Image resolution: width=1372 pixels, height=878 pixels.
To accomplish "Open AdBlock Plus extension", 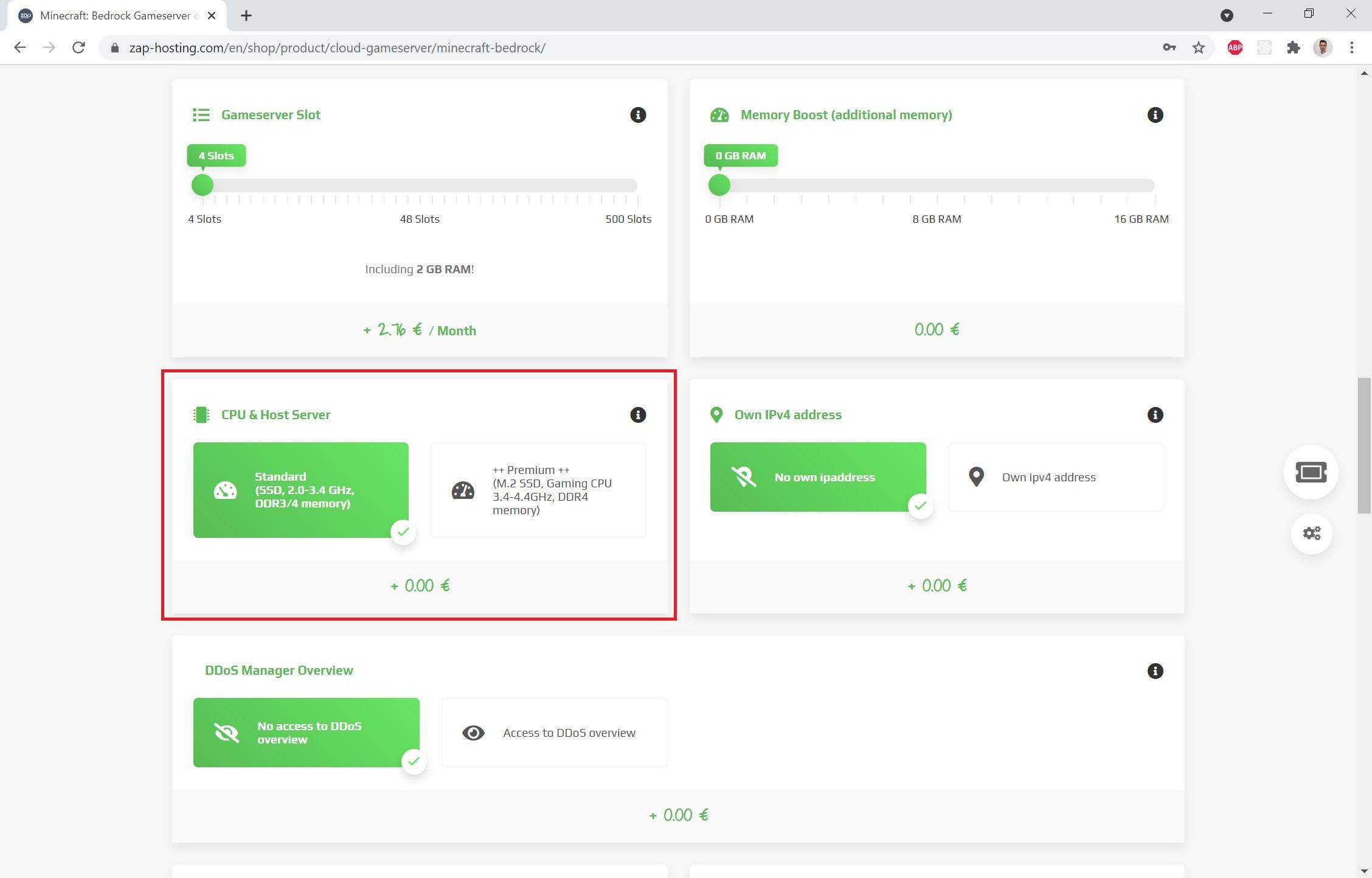I will click(x=1235, y=47).
